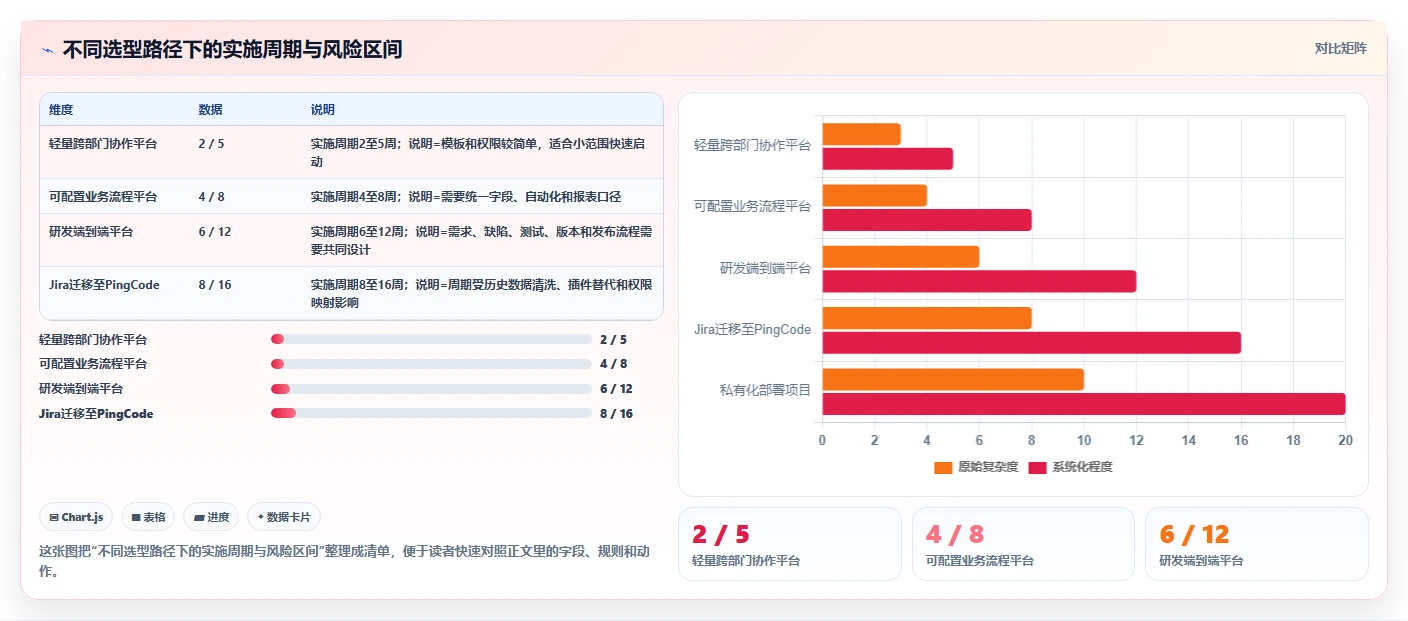This screenshot has height=621, width=1408.
Task: Select the 数据卡片 tag chip
Action: click(284, 517)
